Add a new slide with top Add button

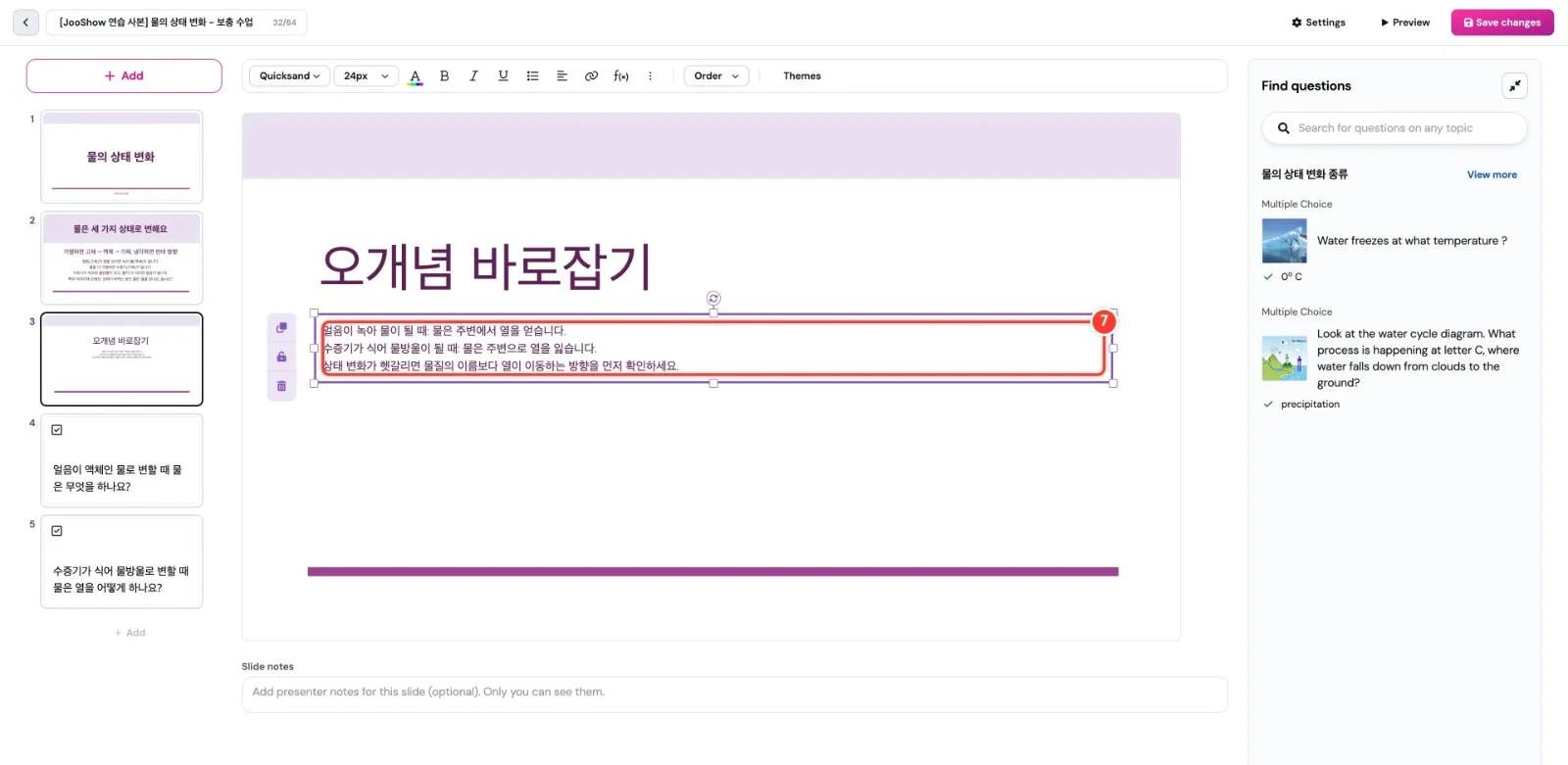tap(124, 76)
